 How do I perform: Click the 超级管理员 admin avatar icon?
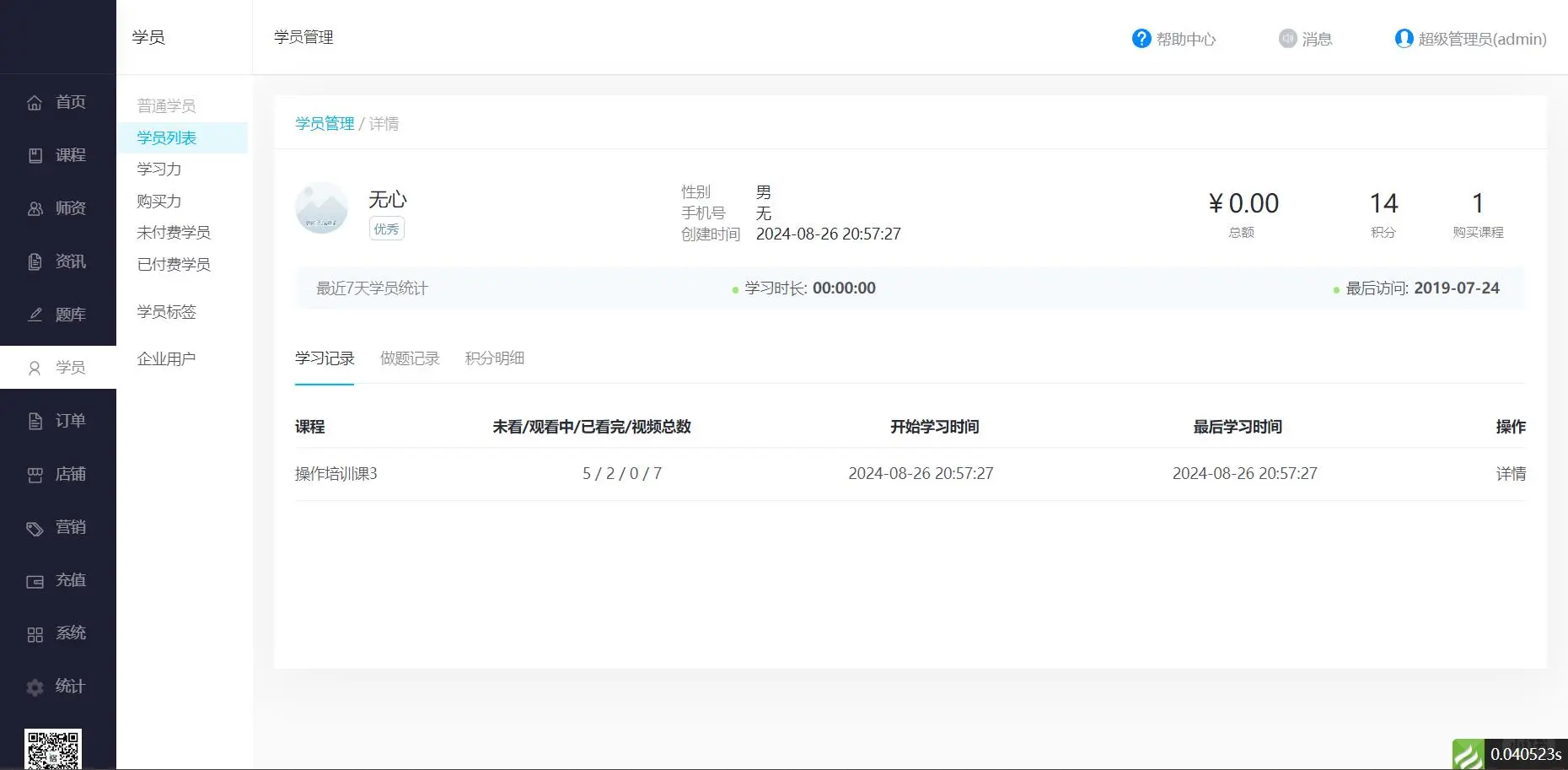click(1404, 38)
